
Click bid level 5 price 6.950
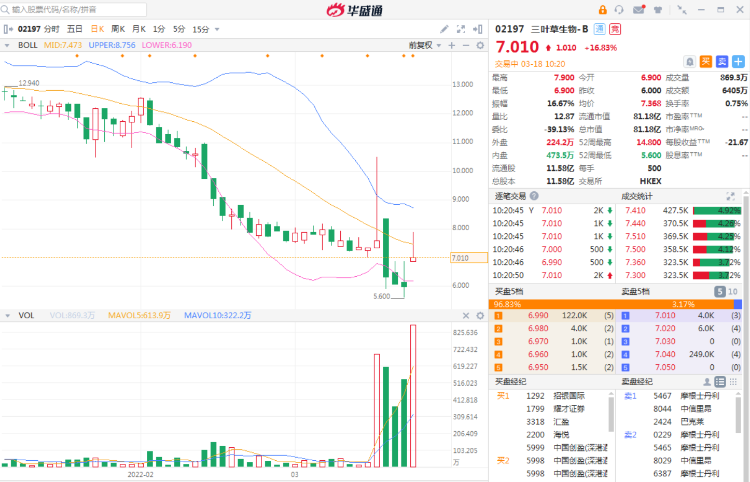538,367
